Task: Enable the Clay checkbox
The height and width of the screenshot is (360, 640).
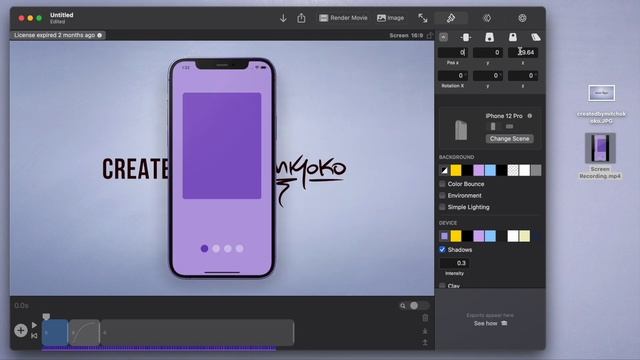Action: pyautogui.click(x=442, y=286)
